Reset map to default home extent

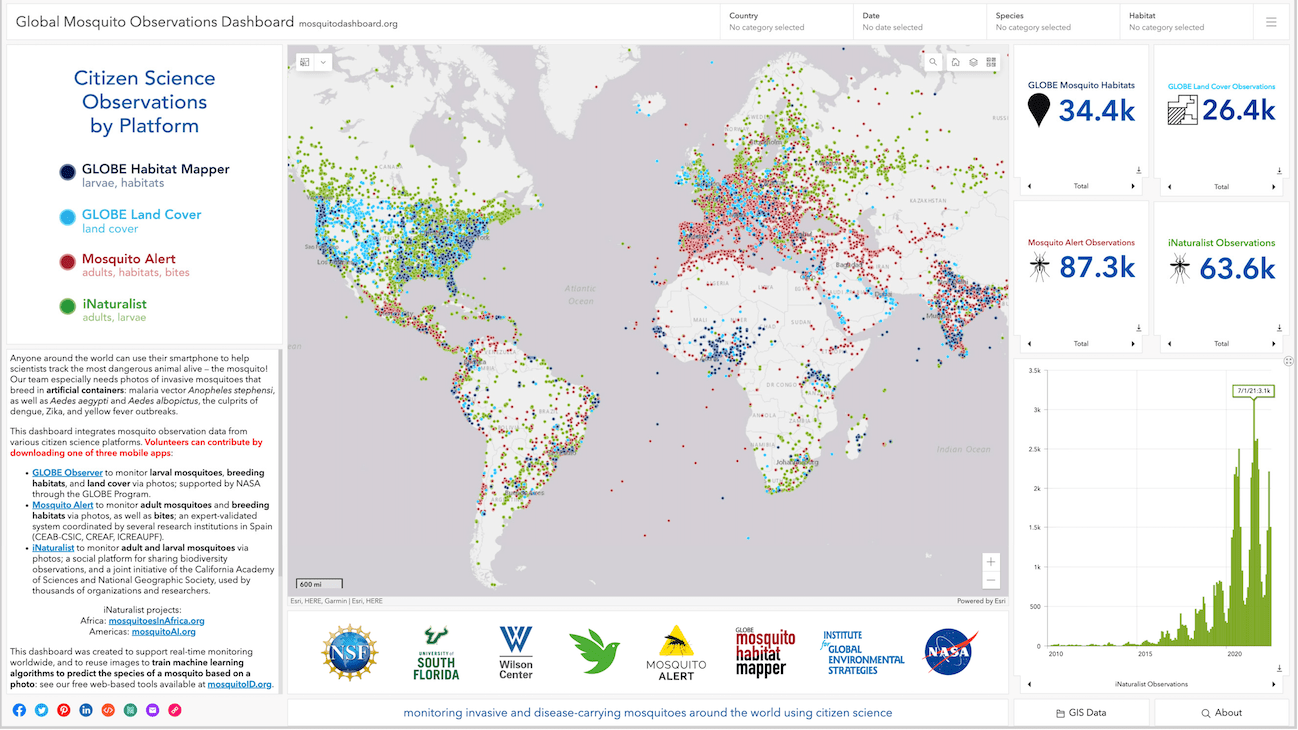pos(956,62)
